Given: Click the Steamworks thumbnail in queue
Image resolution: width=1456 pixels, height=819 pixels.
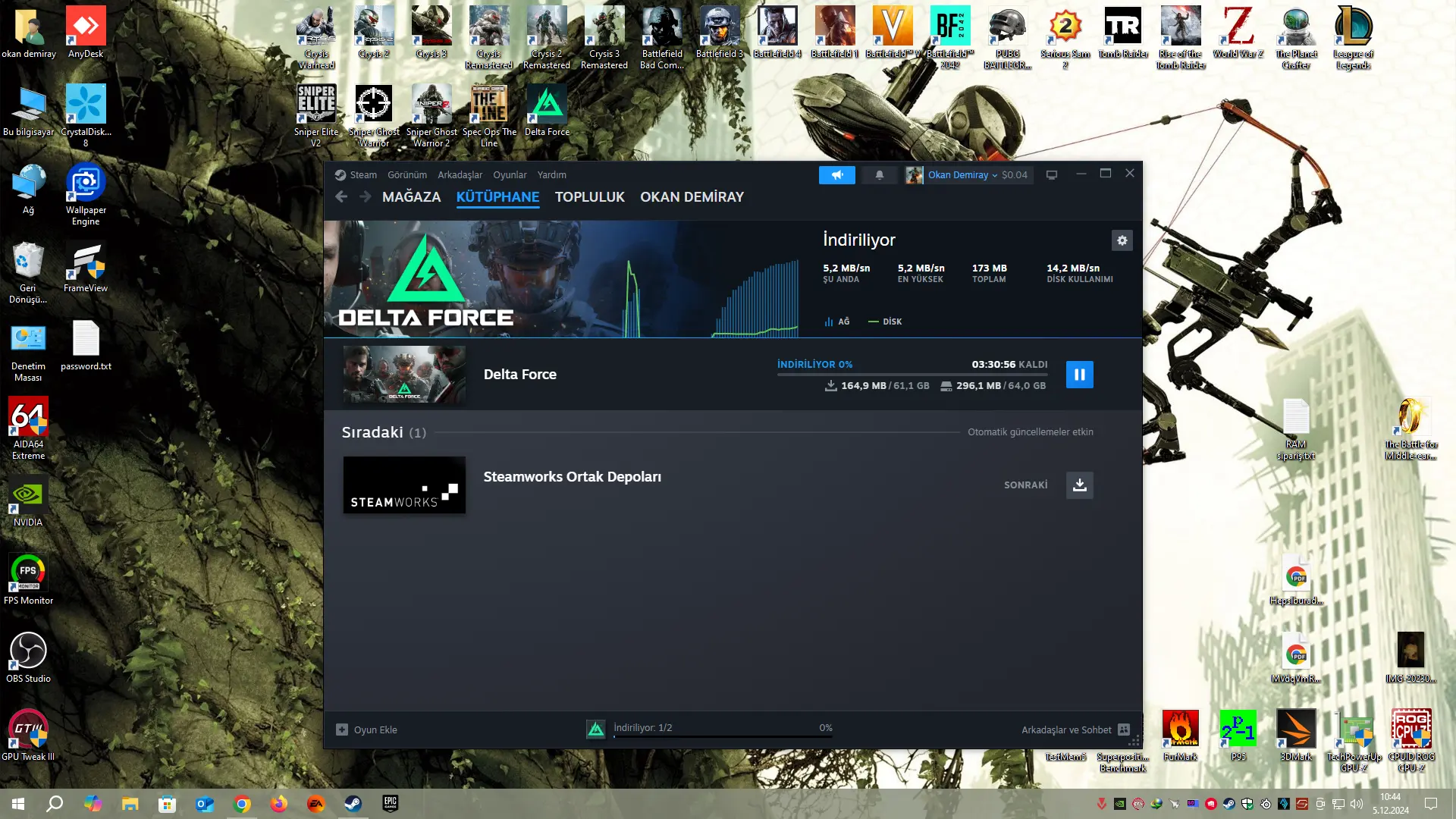Looking at the screenshot, I should pos(404,485).
